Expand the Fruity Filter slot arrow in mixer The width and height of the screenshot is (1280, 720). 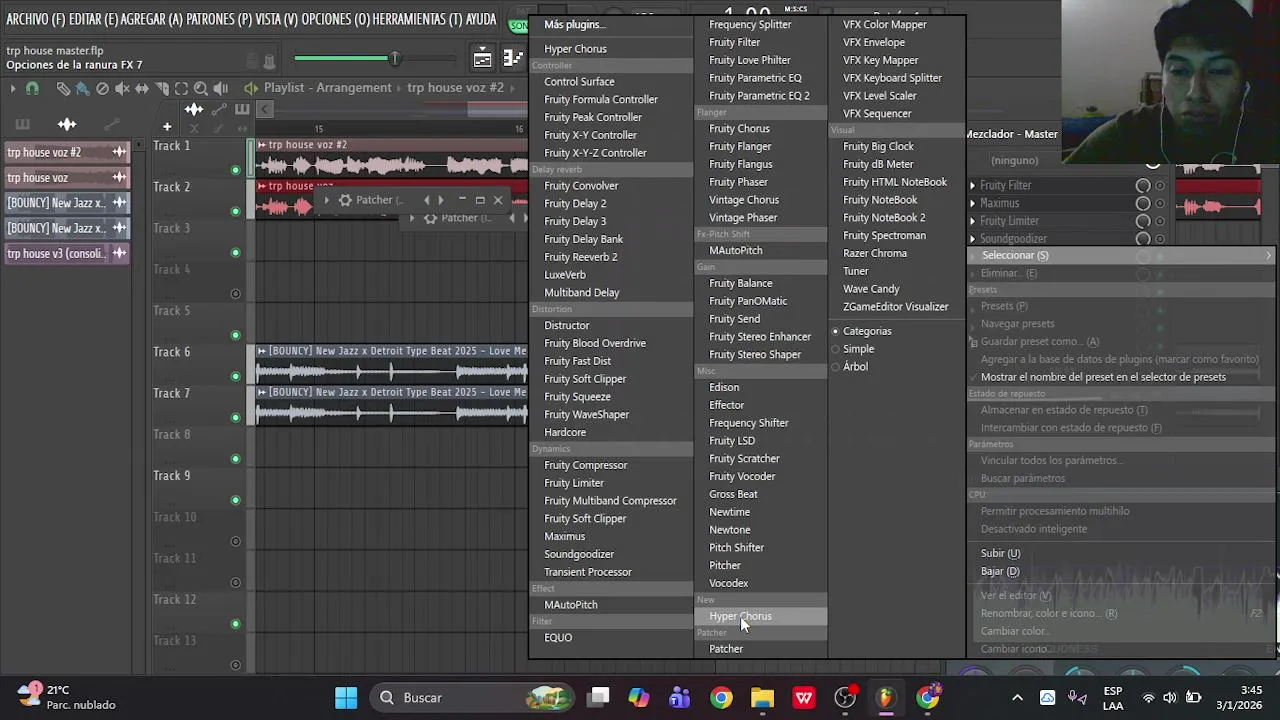pyautogui.click(x=972, y=186)
